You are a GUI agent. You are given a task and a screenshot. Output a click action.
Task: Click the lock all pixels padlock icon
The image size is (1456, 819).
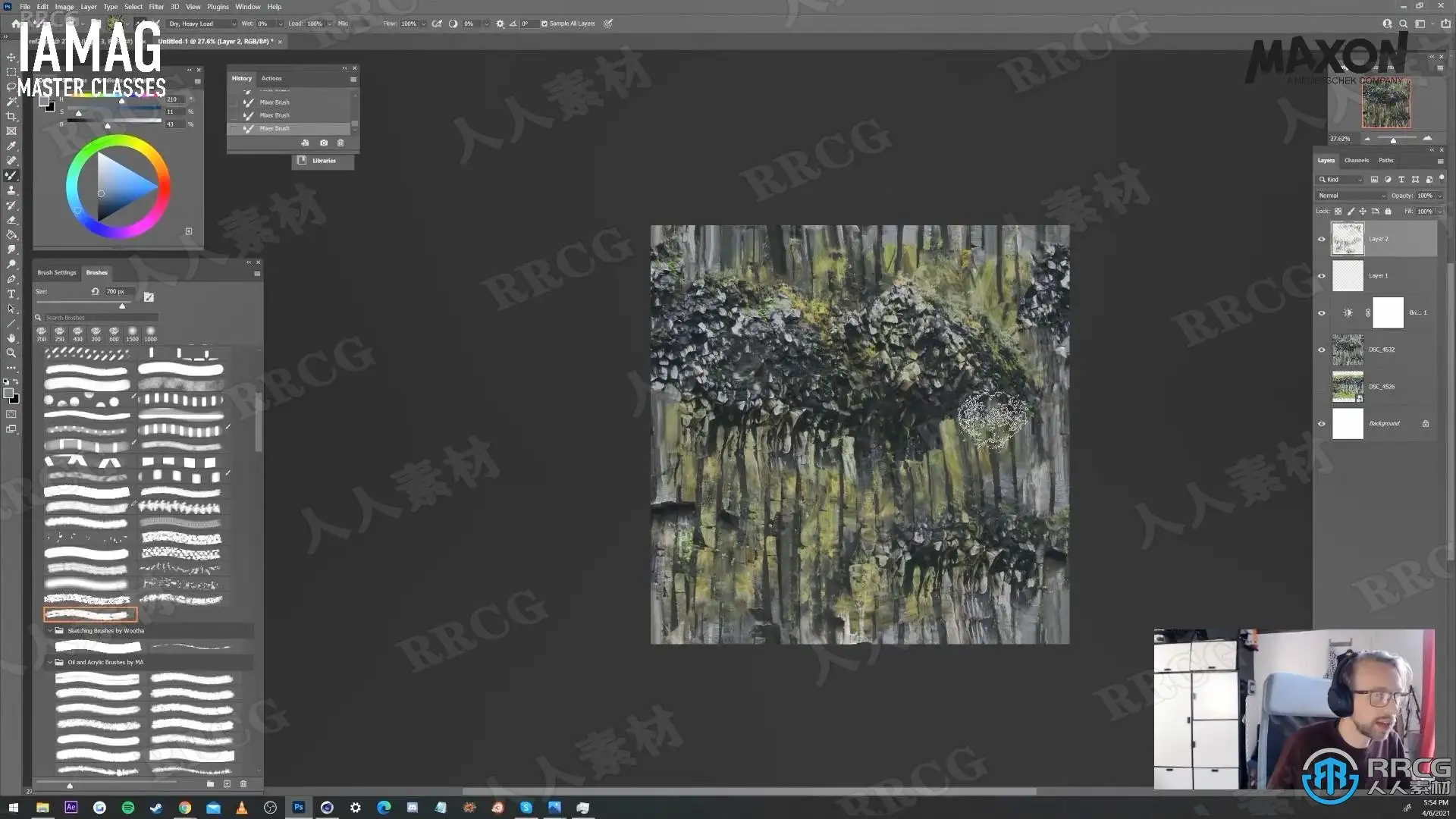1388,212
